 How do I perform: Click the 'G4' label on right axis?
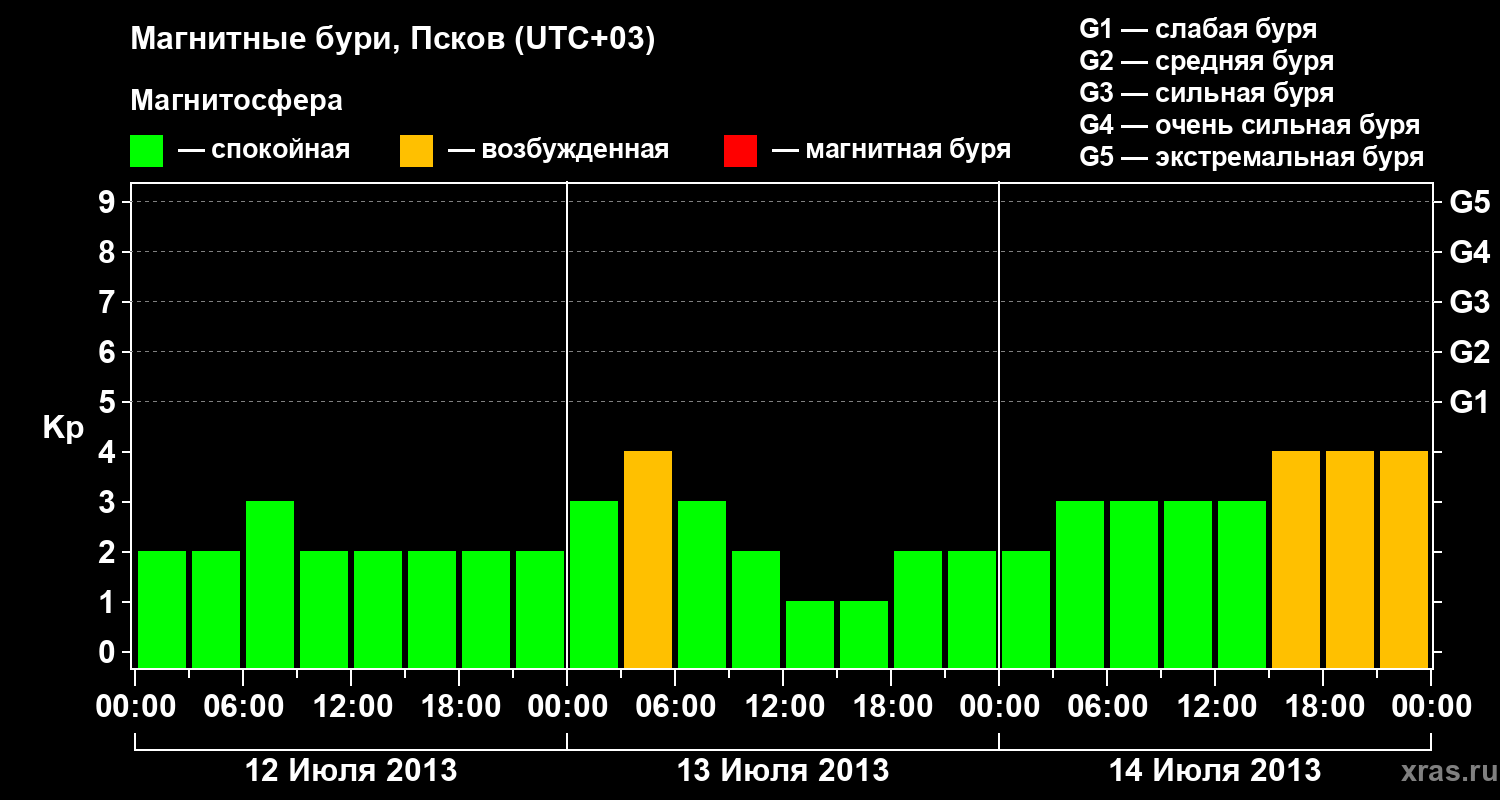pos(1469,252)
